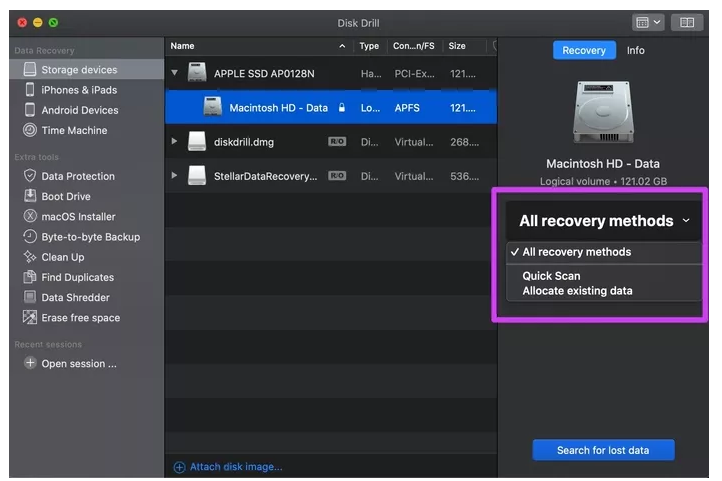Screen dimensions: 722x481
Task: Click the Data Protection shield icon
Action: (30, 176)
